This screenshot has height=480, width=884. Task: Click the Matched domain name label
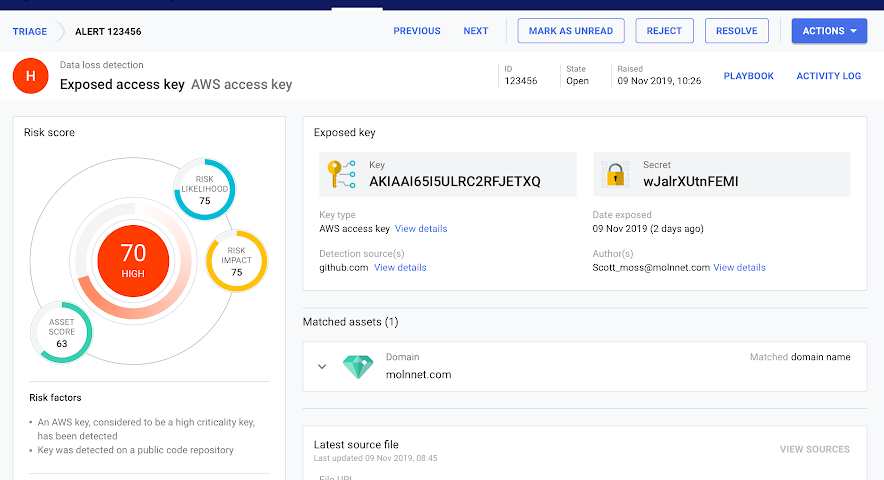pos(800,357)
